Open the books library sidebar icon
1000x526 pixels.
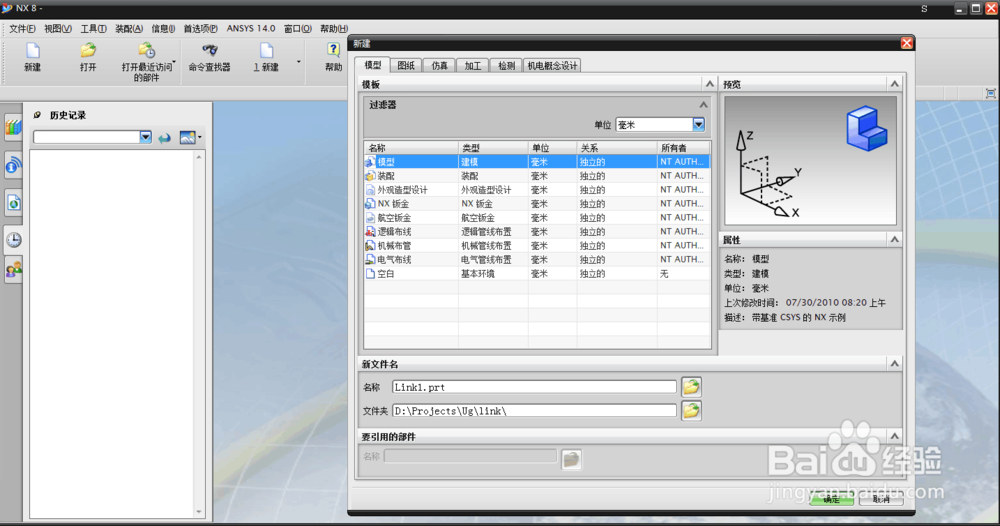click(13, 127)
